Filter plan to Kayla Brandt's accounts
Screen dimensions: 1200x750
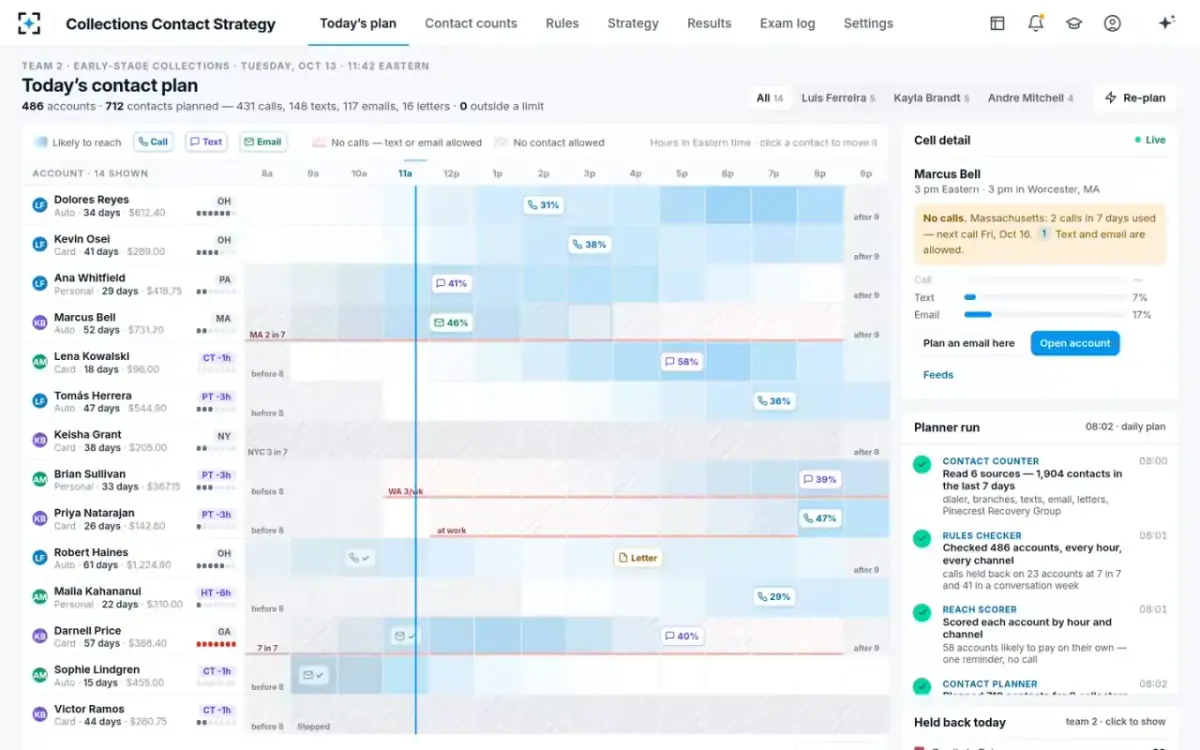click(932, 98)
